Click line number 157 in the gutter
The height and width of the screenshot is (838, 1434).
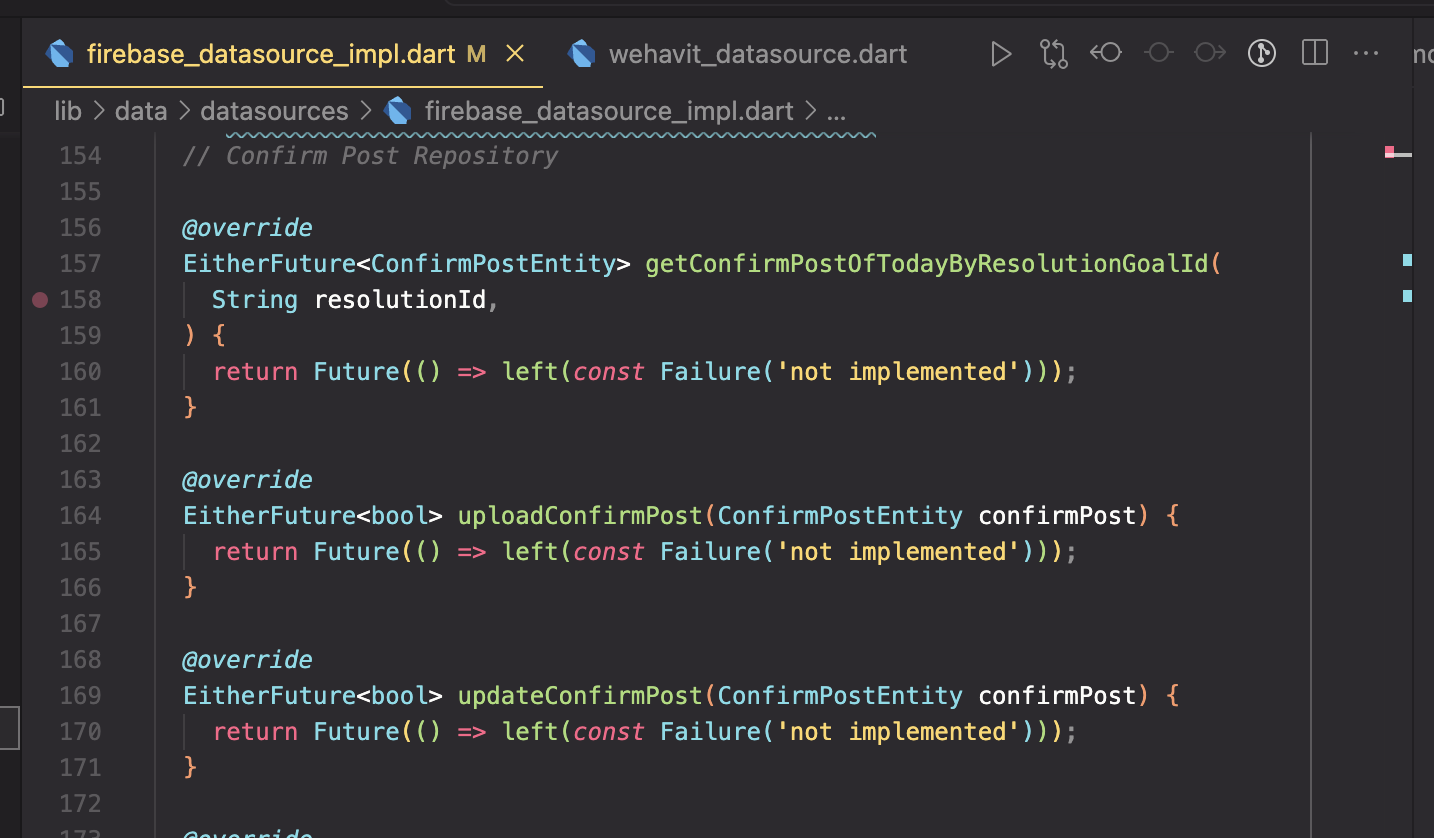tap(80, 263)
